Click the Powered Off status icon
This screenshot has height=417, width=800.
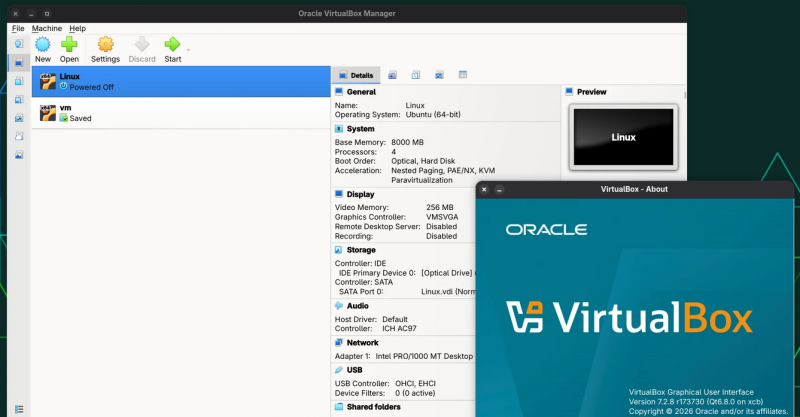point(64,86)
